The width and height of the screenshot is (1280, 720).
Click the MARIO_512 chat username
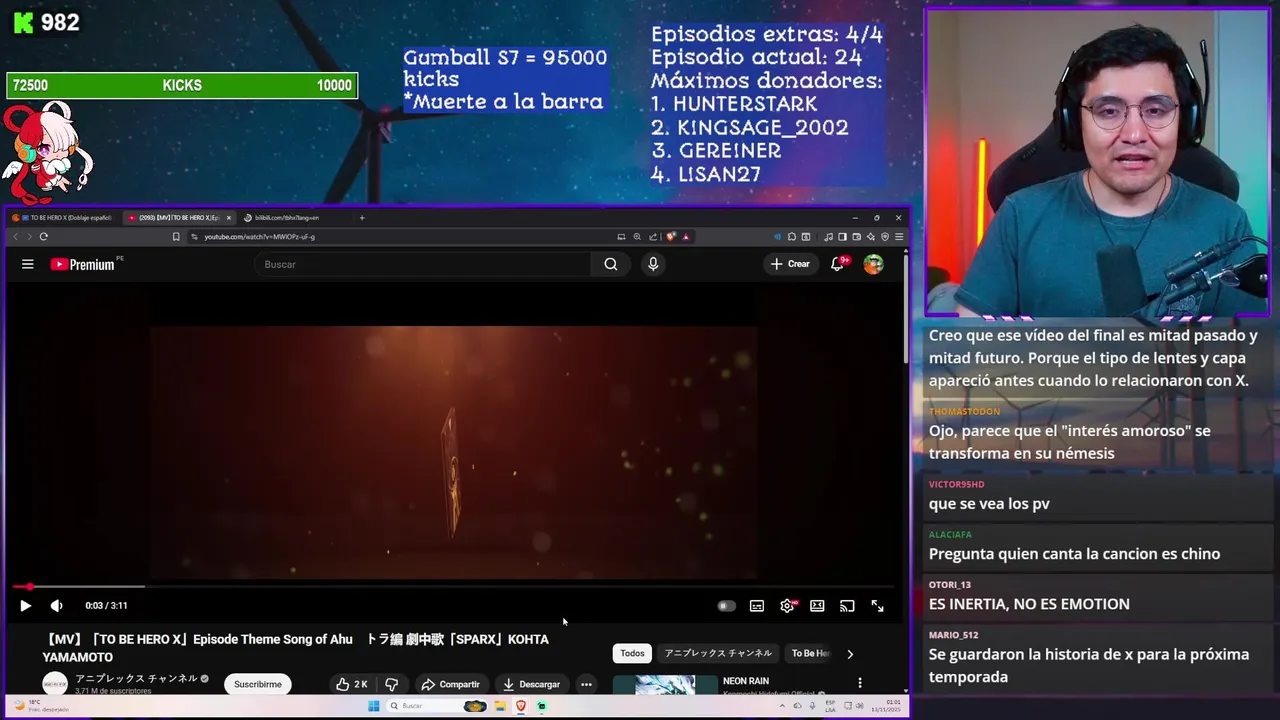tap(953, 635)
